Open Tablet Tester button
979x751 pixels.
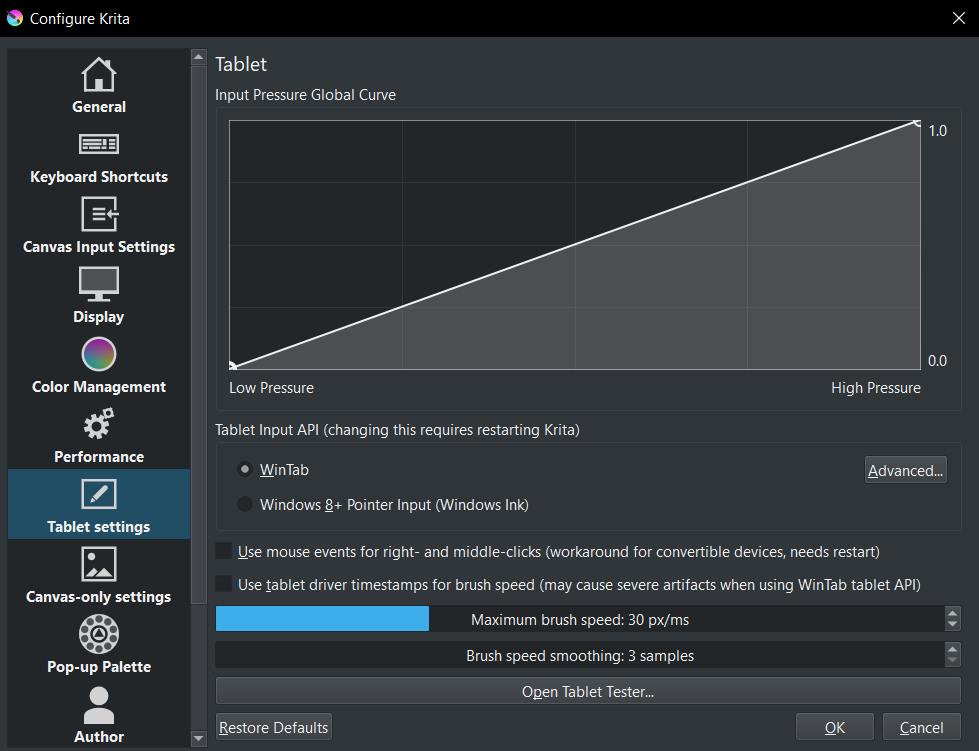click(x=588, y=692)
